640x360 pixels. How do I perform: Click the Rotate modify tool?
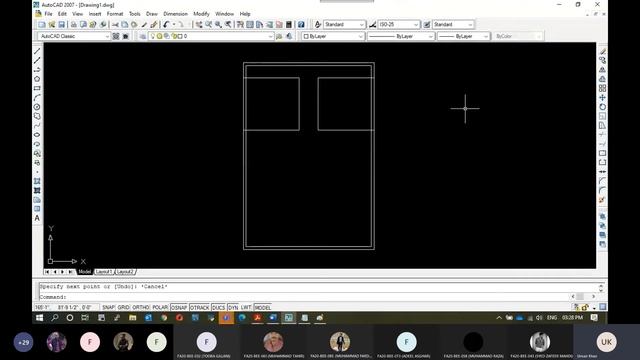[x=602, y=107]
